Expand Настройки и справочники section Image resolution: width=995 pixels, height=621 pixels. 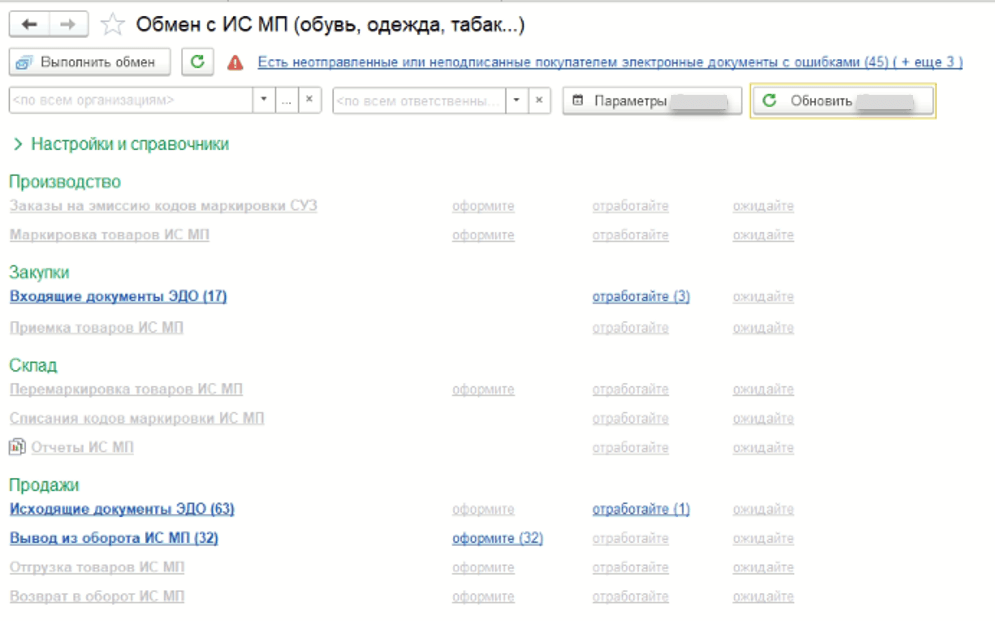[120, 144]
